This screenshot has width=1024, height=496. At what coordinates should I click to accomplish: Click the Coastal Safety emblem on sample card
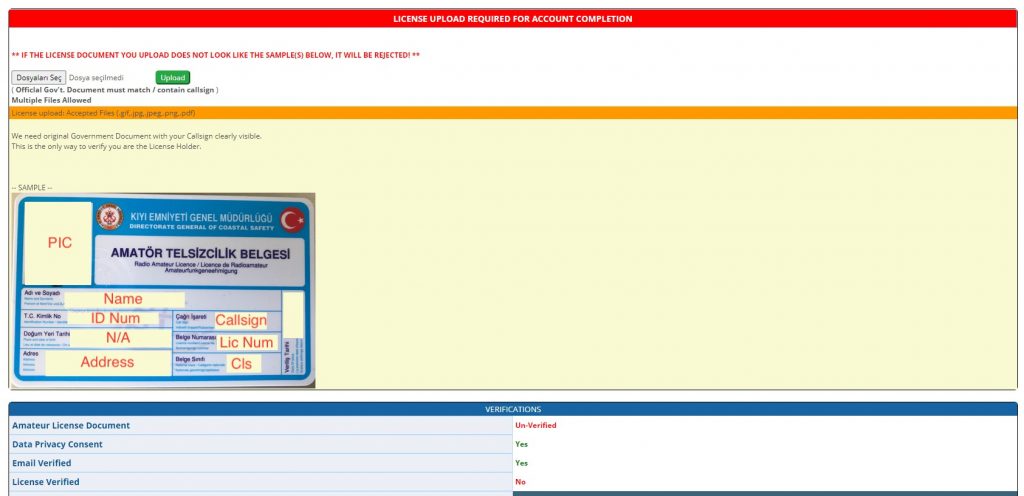(x=109, y=218)
